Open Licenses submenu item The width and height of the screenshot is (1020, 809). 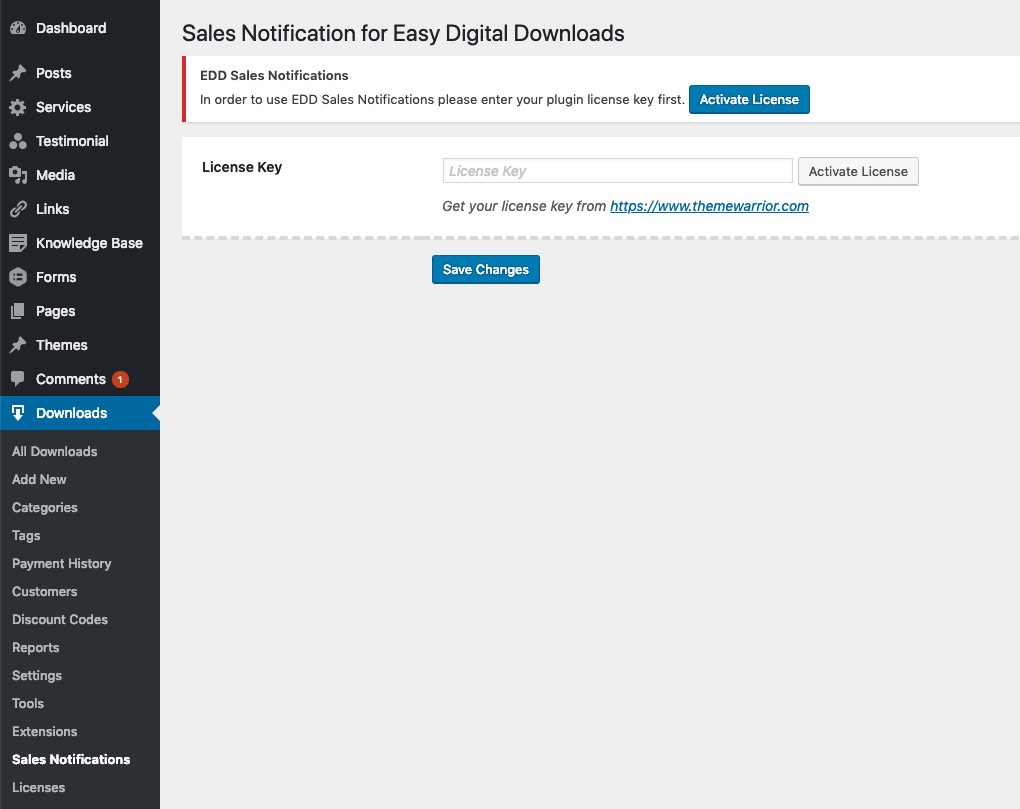[x=38, y=787]
